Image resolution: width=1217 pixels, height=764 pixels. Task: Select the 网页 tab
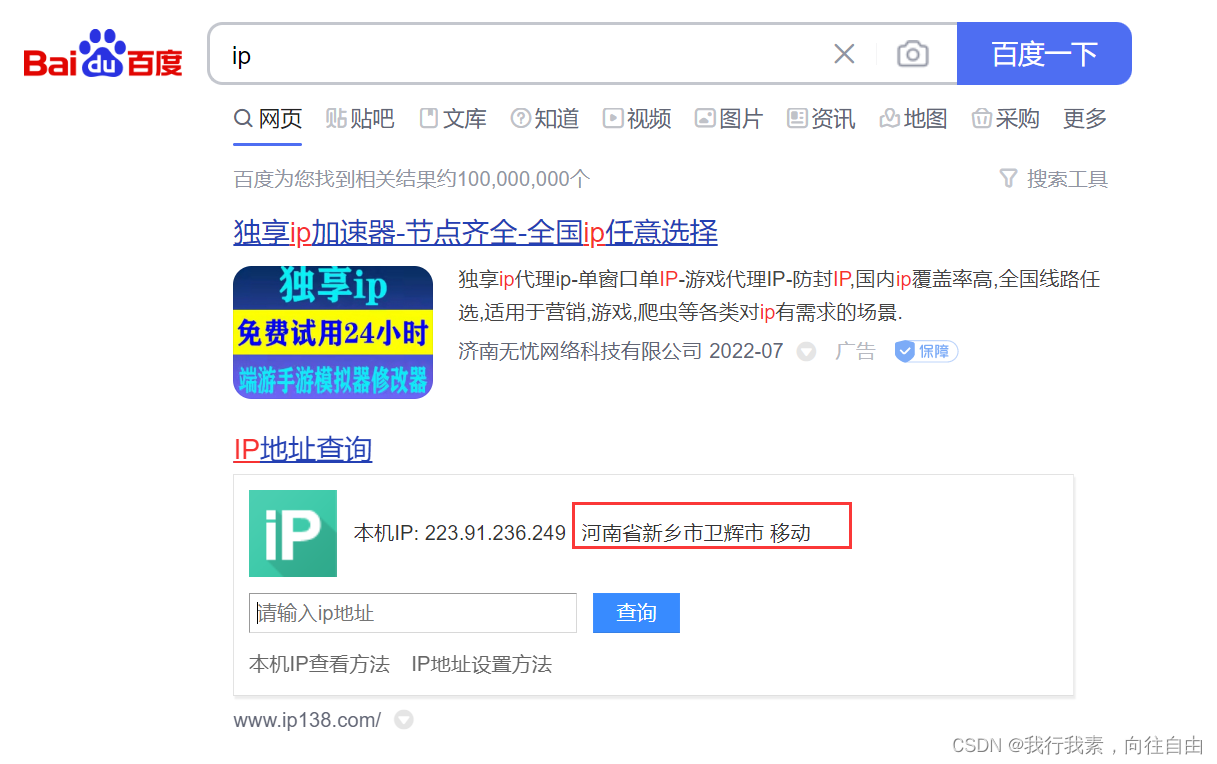click(268, 119)
